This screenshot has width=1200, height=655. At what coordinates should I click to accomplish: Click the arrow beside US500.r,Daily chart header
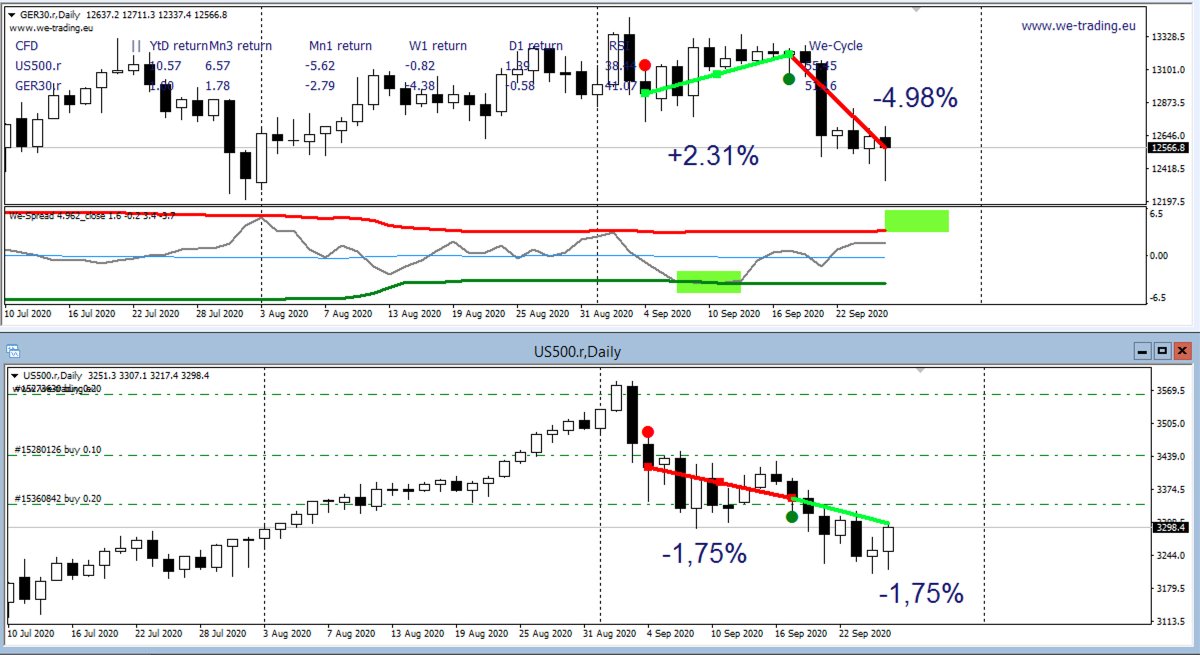click(x=13, y=375)
